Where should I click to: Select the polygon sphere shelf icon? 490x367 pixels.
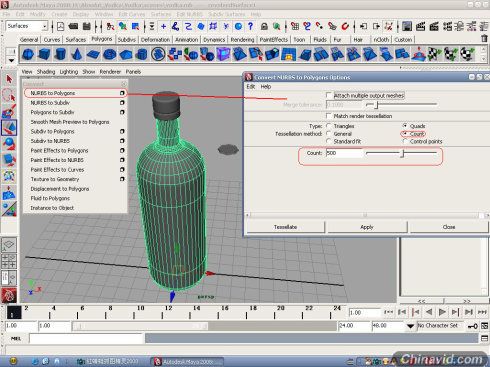point(28,54)
